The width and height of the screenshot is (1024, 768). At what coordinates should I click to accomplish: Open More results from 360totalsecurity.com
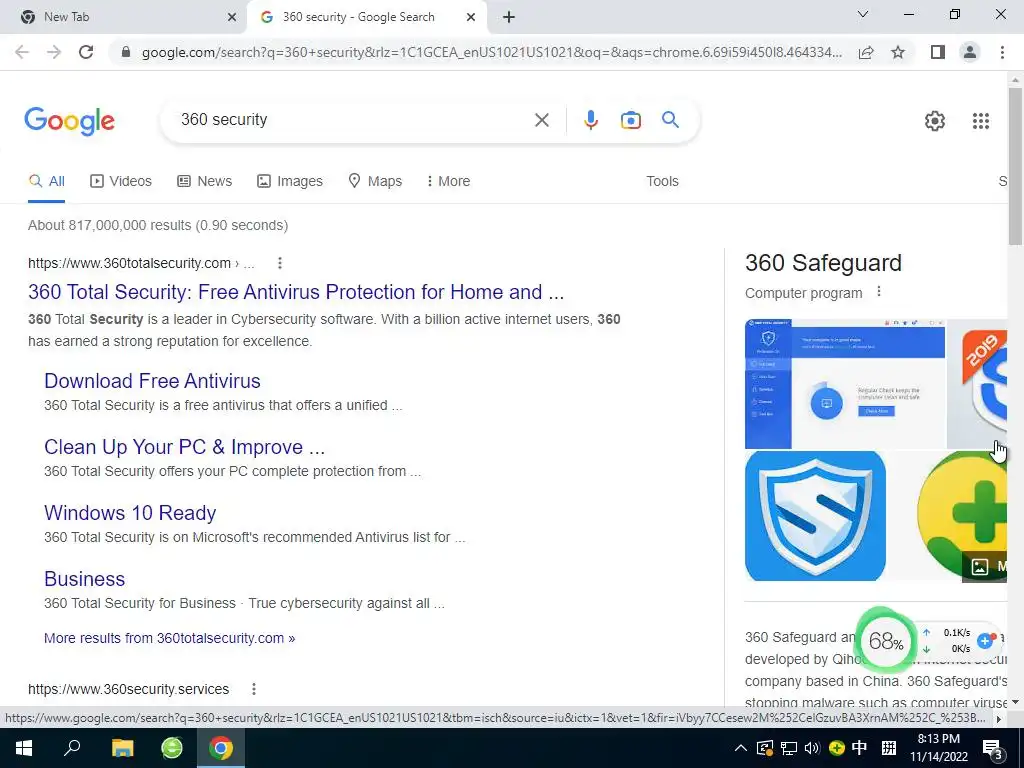click(169, 638)
